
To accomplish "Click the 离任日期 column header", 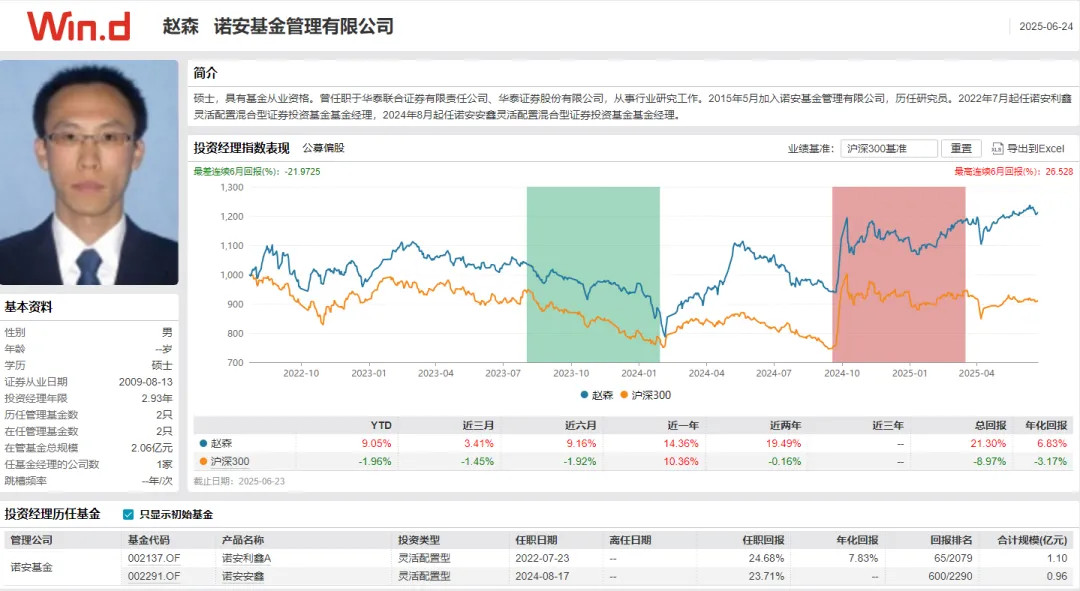I will [x=630, y=540].
